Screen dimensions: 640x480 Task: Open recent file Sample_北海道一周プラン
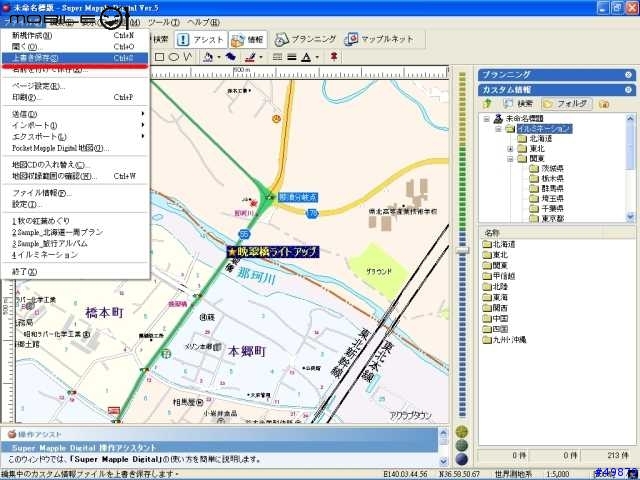pyautogui.click(x=75, y=232)
